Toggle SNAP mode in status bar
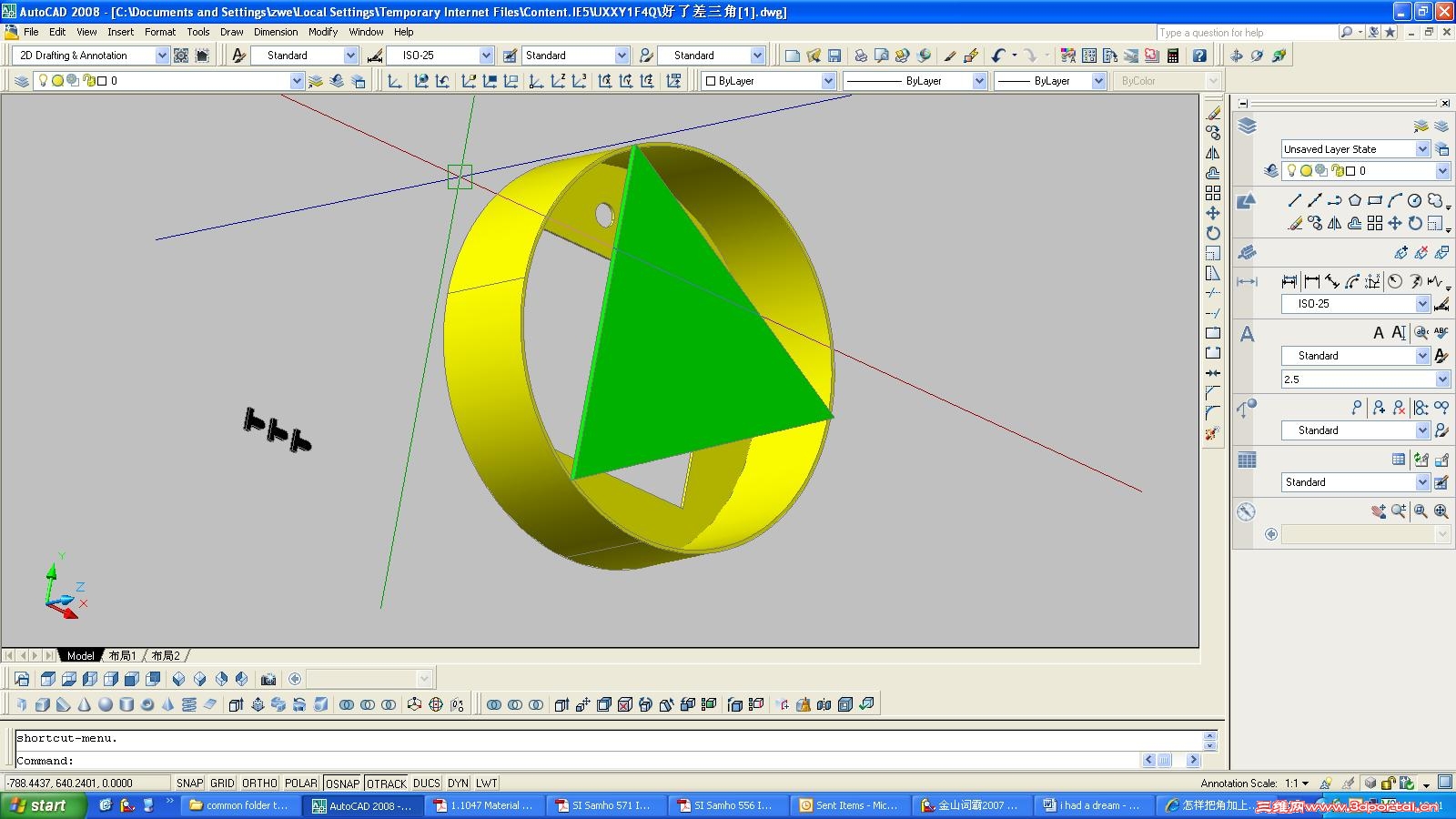This screenshot has height=819, width=1456. tap(189, 784)
